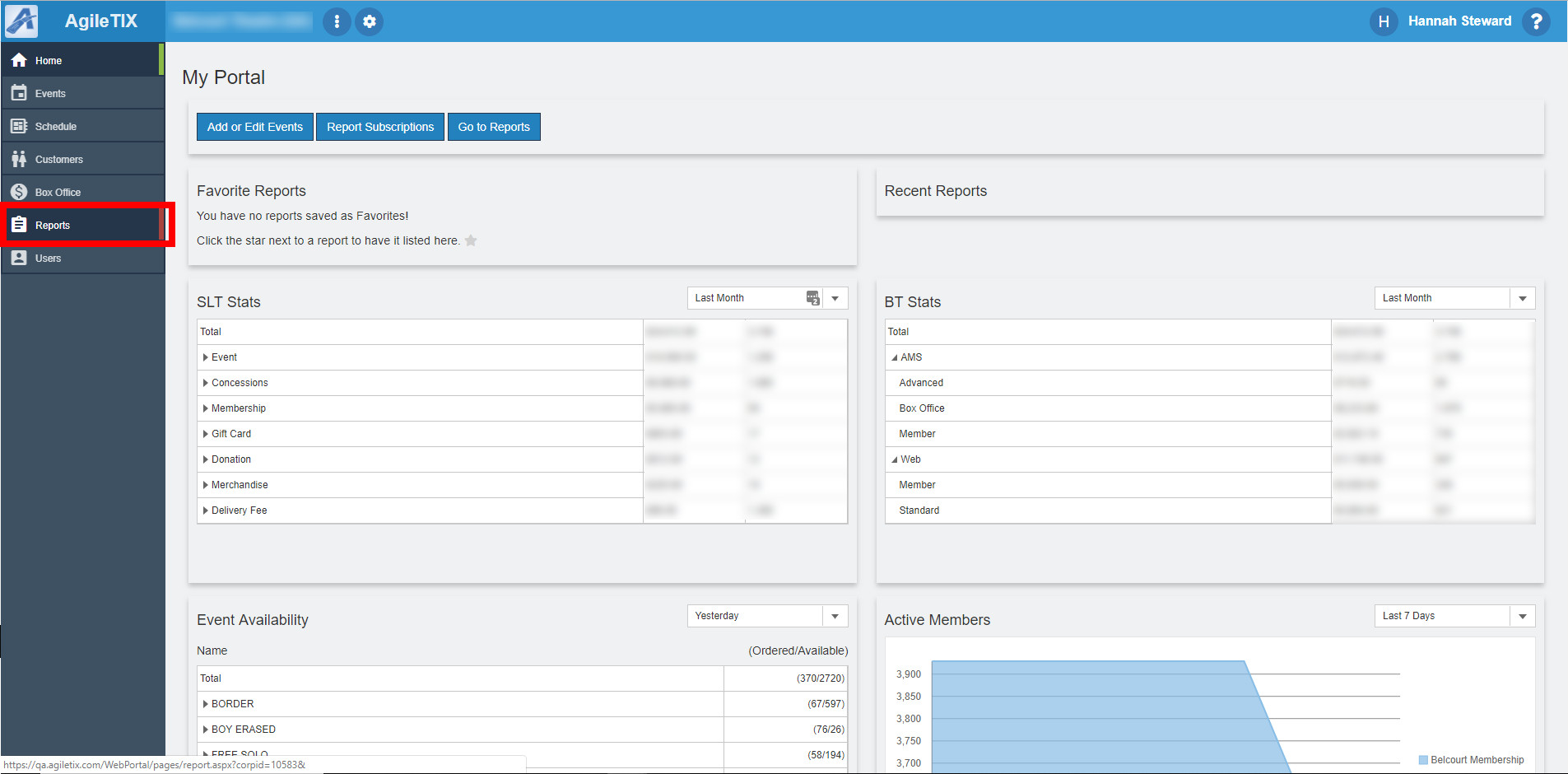This screenshot has width=1568, height=774.
Task: Open Active Members Last 7 Days dropdown
Action: coord(1523,616)
